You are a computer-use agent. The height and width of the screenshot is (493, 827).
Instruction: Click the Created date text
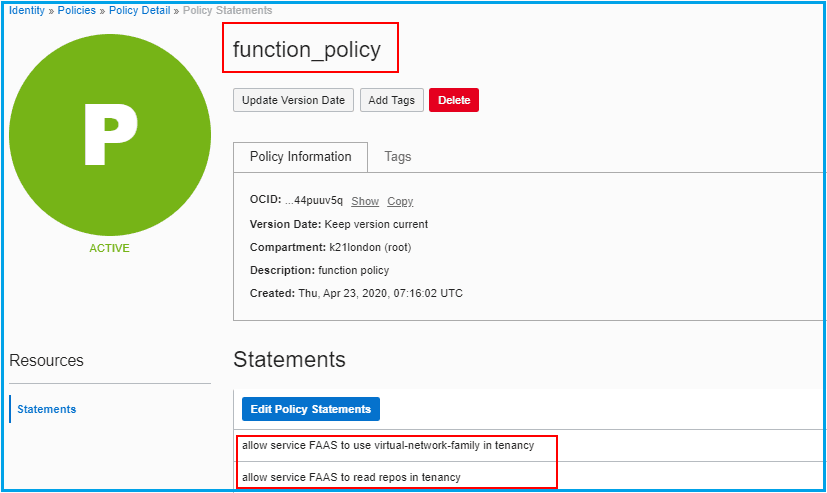coord(356,293)
